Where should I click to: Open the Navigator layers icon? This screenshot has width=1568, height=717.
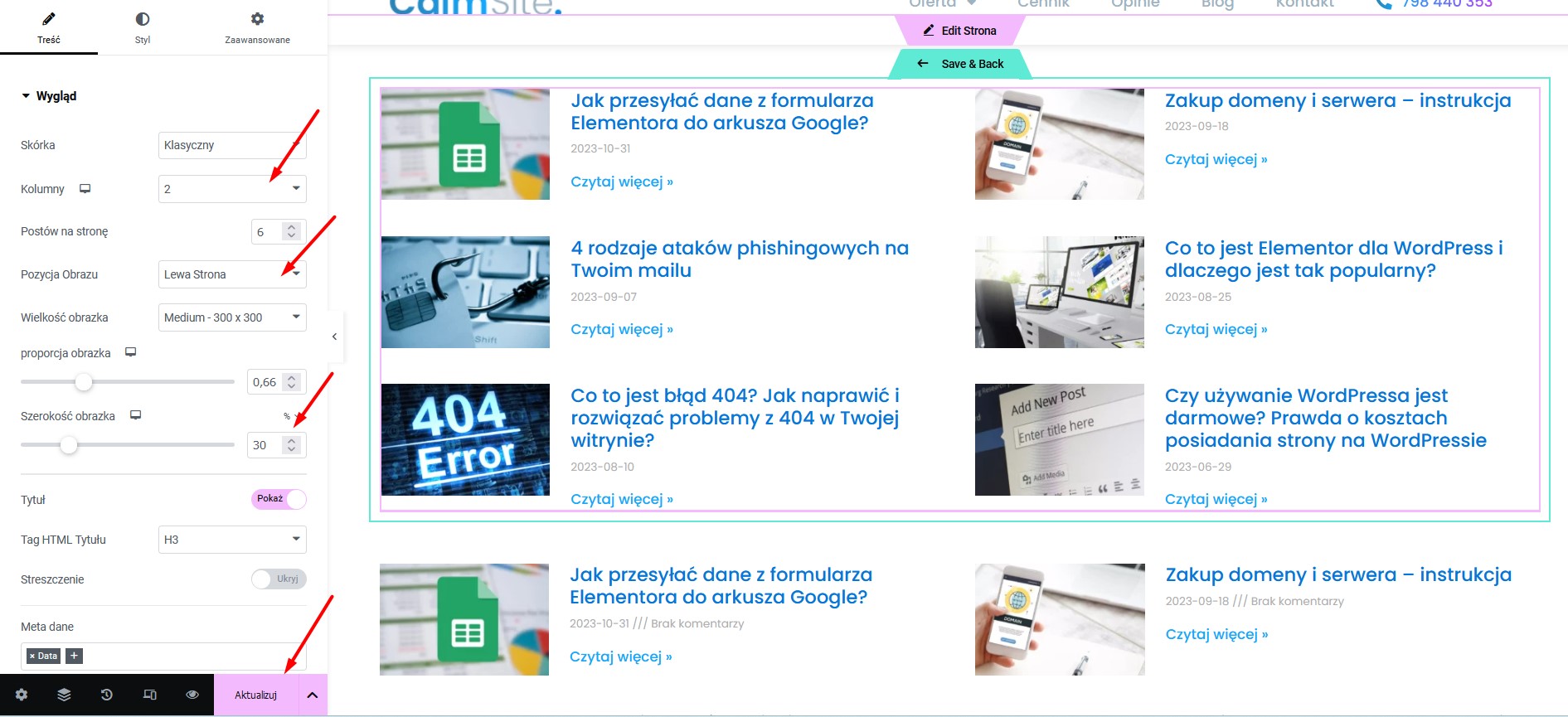(x=64, y=695)
